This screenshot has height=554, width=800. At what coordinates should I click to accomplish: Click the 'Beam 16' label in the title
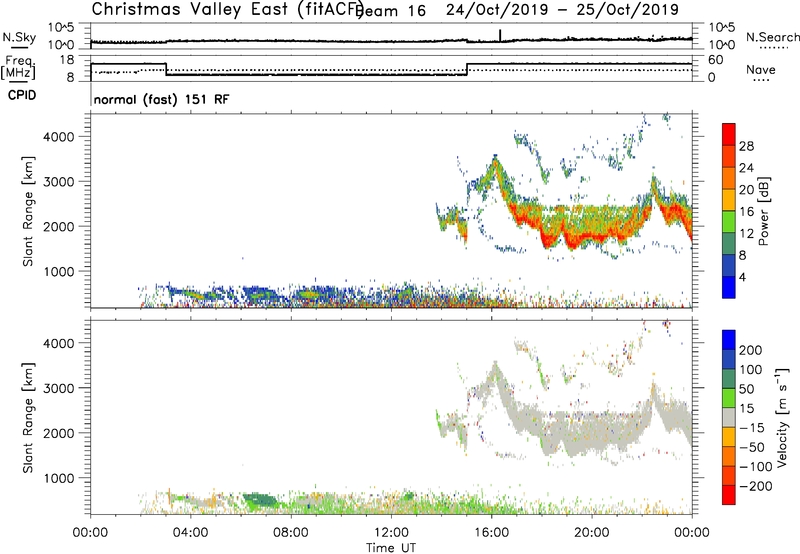391,10
